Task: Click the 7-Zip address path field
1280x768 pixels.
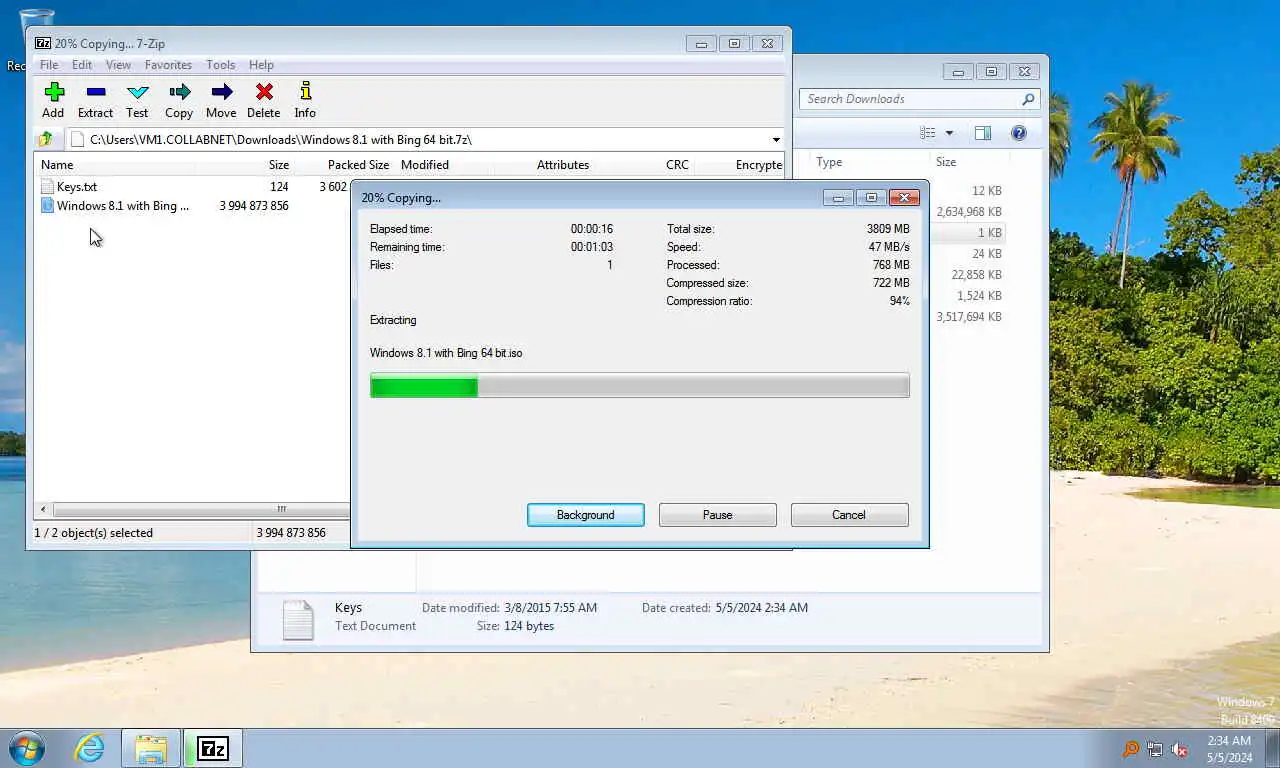Action: pos(418,140)
